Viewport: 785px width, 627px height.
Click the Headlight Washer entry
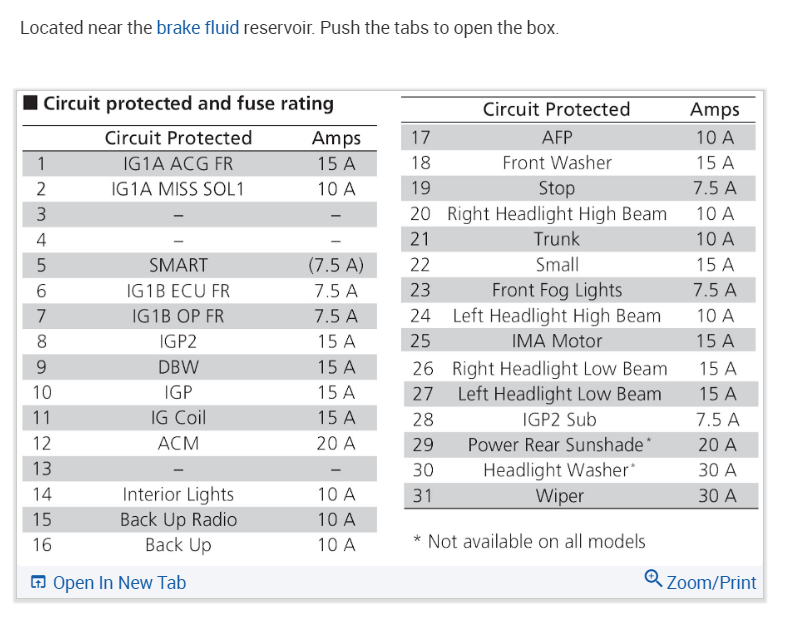tap(559, 470)
